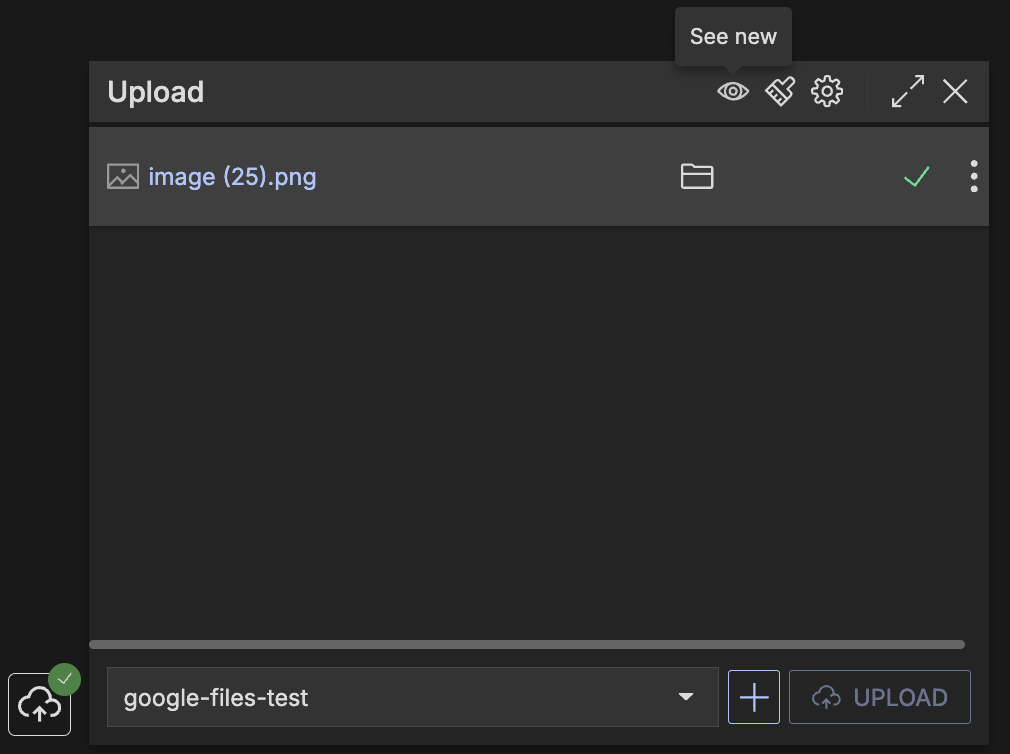Screen dimensions: 1010x754
Task: Open the google-files-test destination dropdown
Action: pos(400,697)
